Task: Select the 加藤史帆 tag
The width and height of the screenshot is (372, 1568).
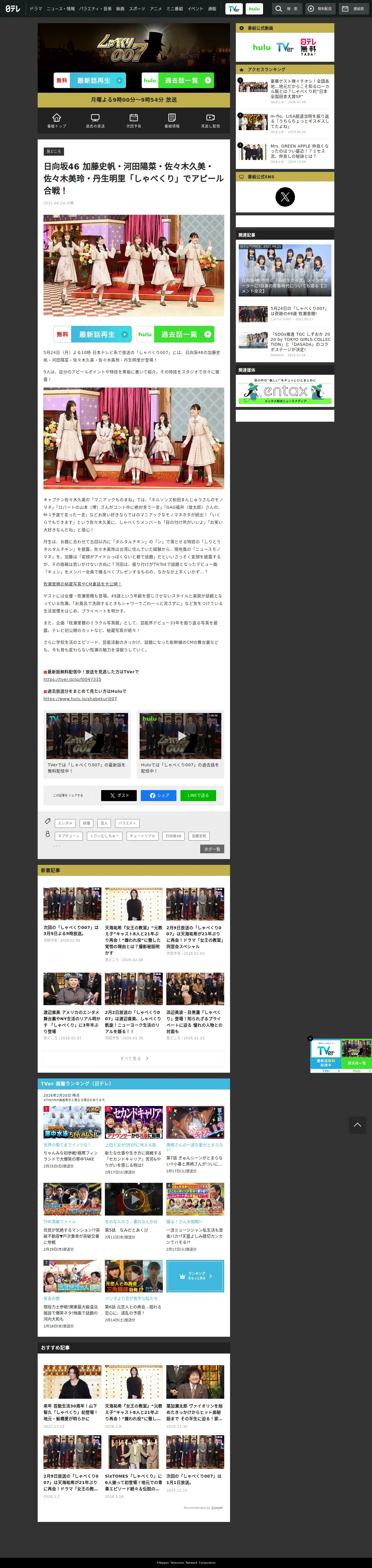Action: 198,836
